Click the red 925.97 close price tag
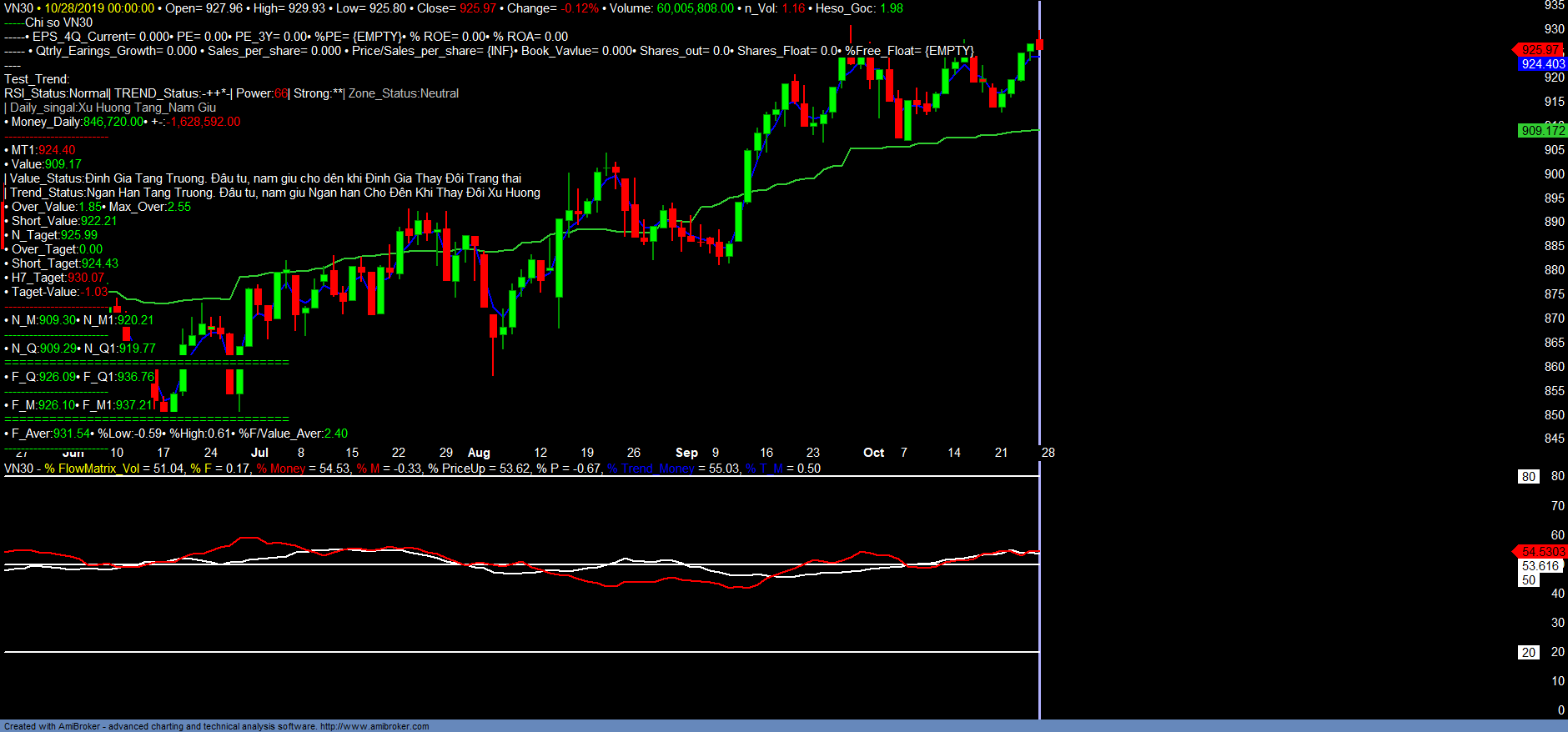Image resolution: width=1568 pixels, height=732 pixels. [x=1539, y=50]
